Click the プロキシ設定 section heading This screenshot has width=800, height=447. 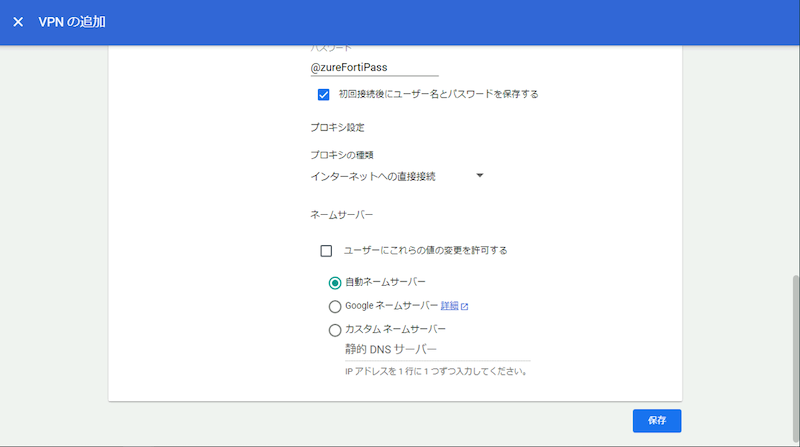coord(336,128)
